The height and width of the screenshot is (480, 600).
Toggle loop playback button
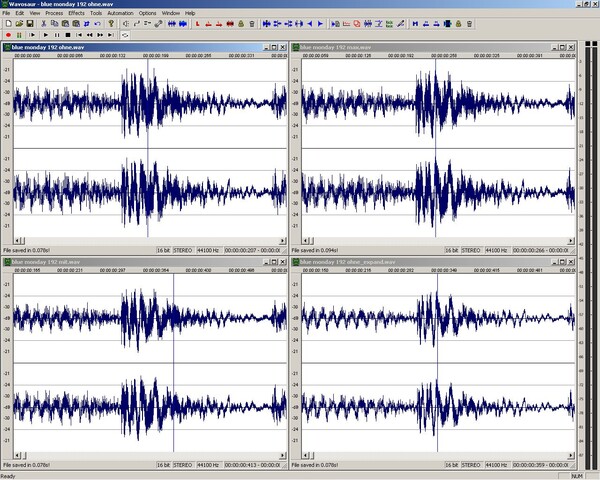pyautogui.click(x=125, y=35)
